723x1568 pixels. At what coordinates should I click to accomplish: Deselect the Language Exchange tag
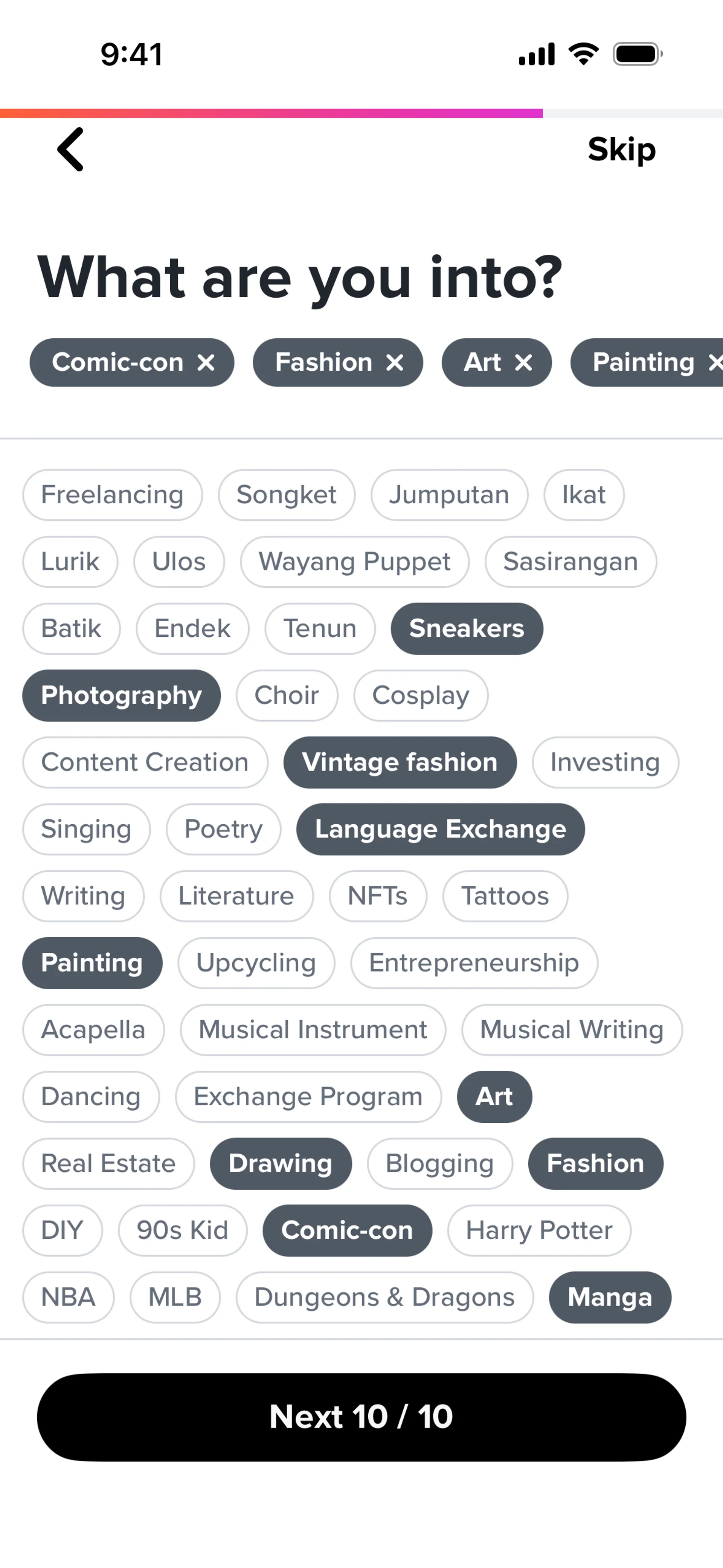click(x=441, y=830)
